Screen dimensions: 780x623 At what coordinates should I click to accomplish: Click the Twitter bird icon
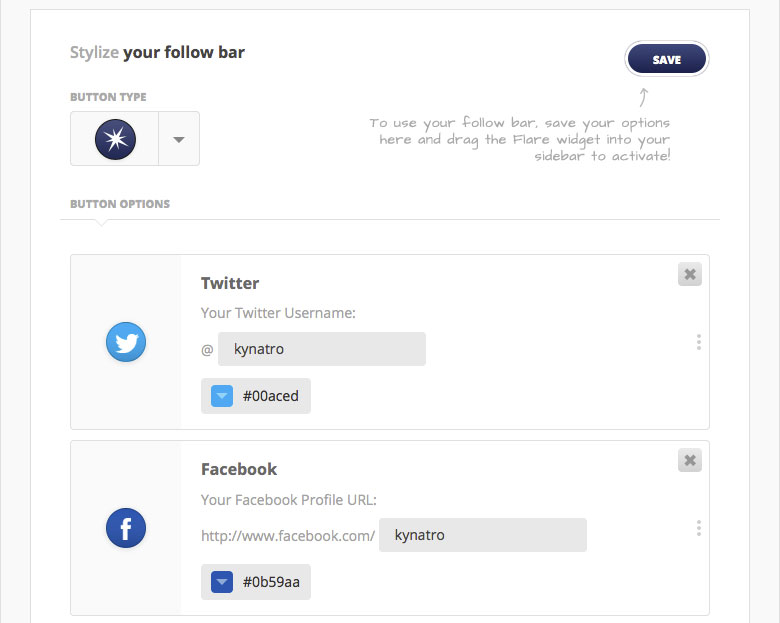[126, 342]
